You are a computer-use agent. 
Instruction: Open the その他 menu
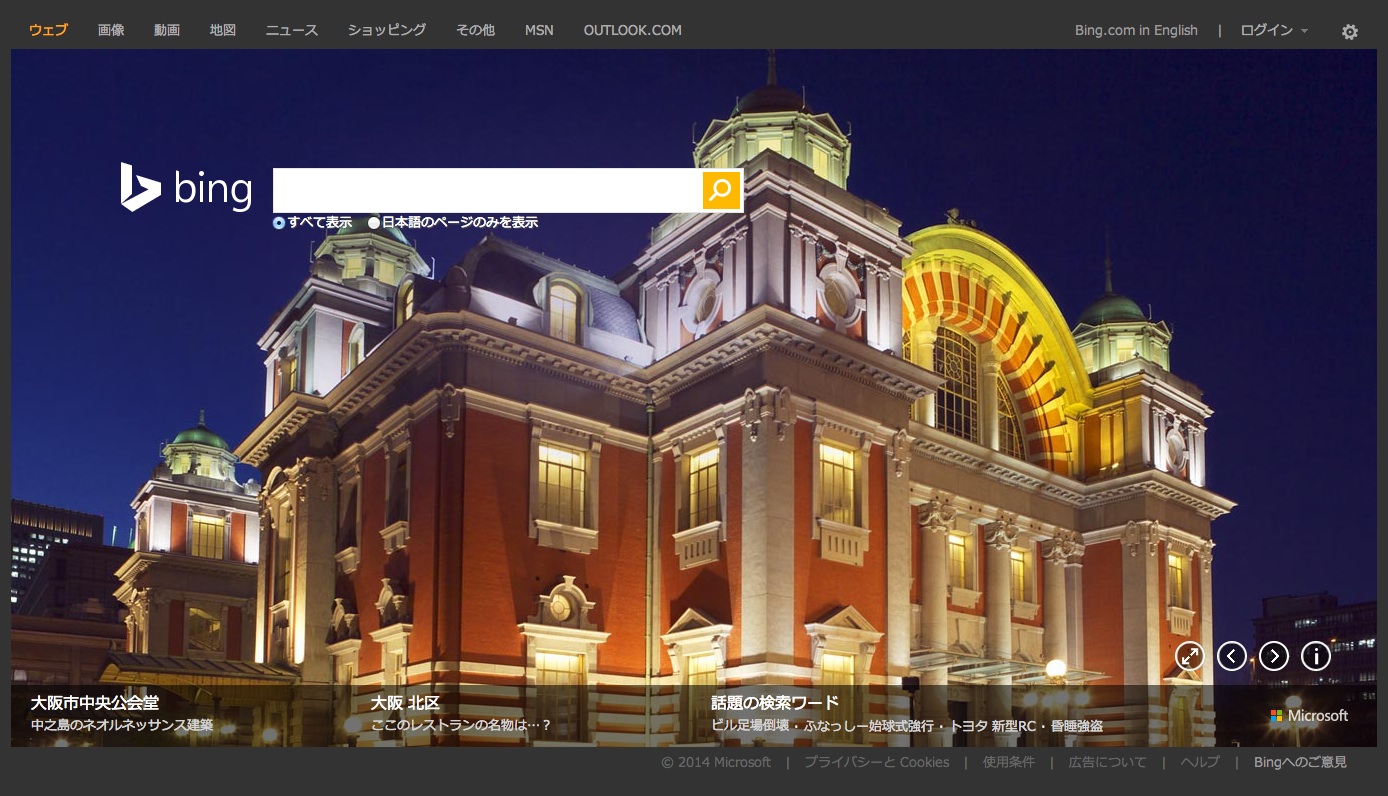click(475, 30)
